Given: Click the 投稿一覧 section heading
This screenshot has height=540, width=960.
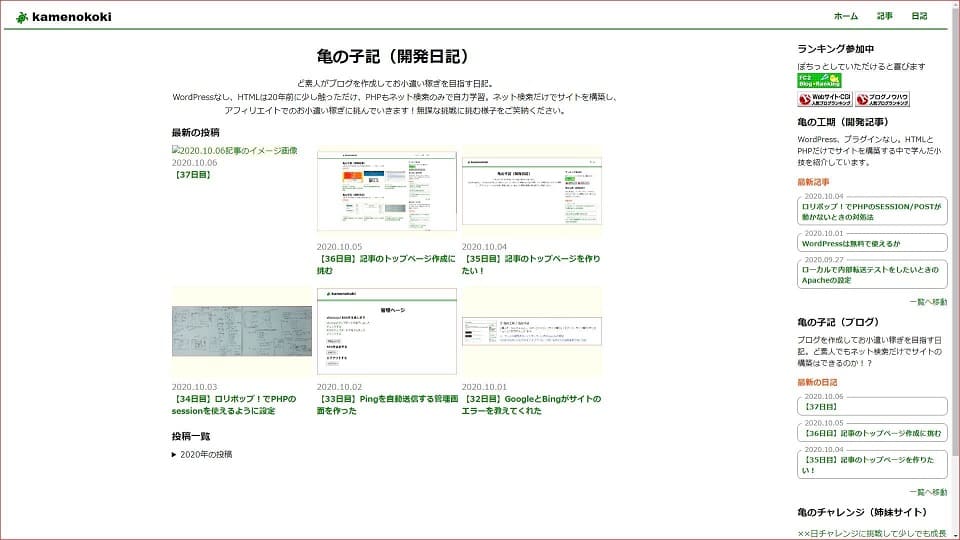Looking at the screenshot, I should [190, 436].
